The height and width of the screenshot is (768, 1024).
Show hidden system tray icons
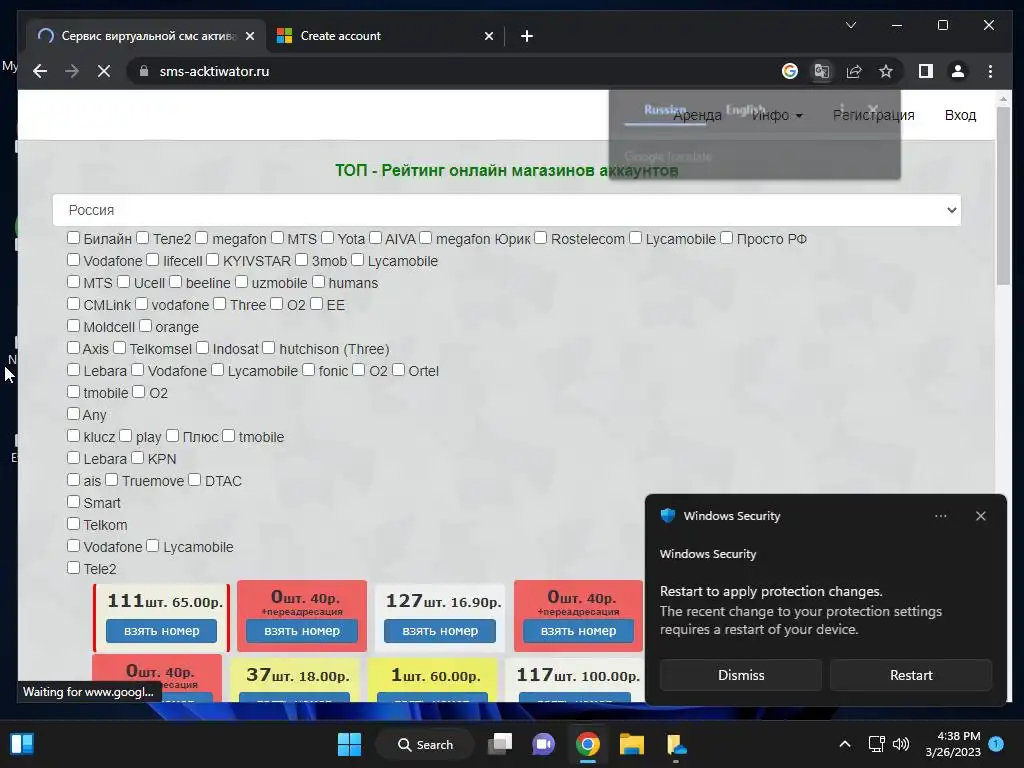pos(844,744)
